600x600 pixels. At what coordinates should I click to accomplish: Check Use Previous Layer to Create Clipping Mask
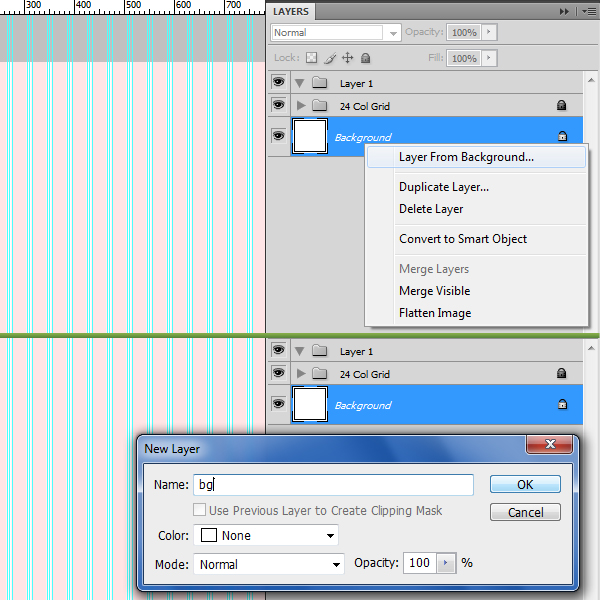(199, 510)
